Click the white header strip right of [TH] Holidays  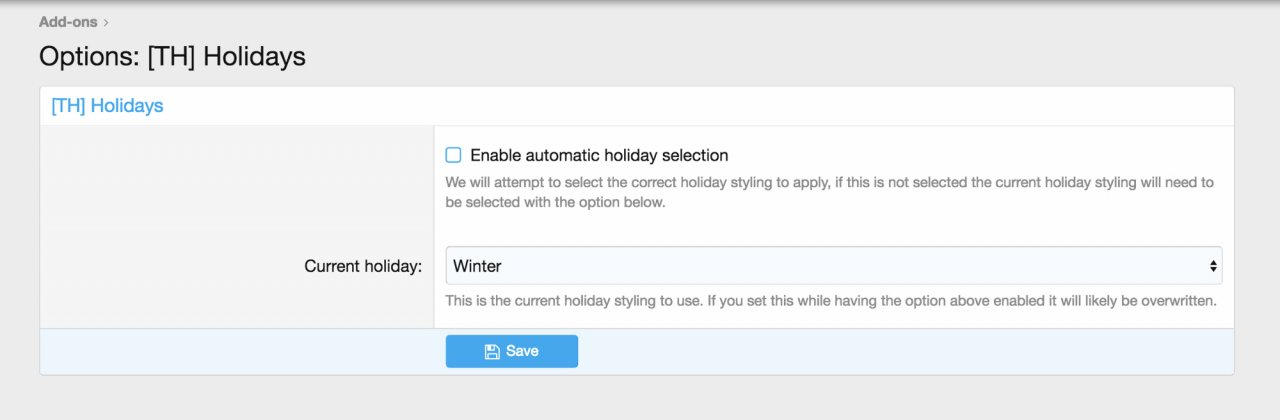(700, 105)
